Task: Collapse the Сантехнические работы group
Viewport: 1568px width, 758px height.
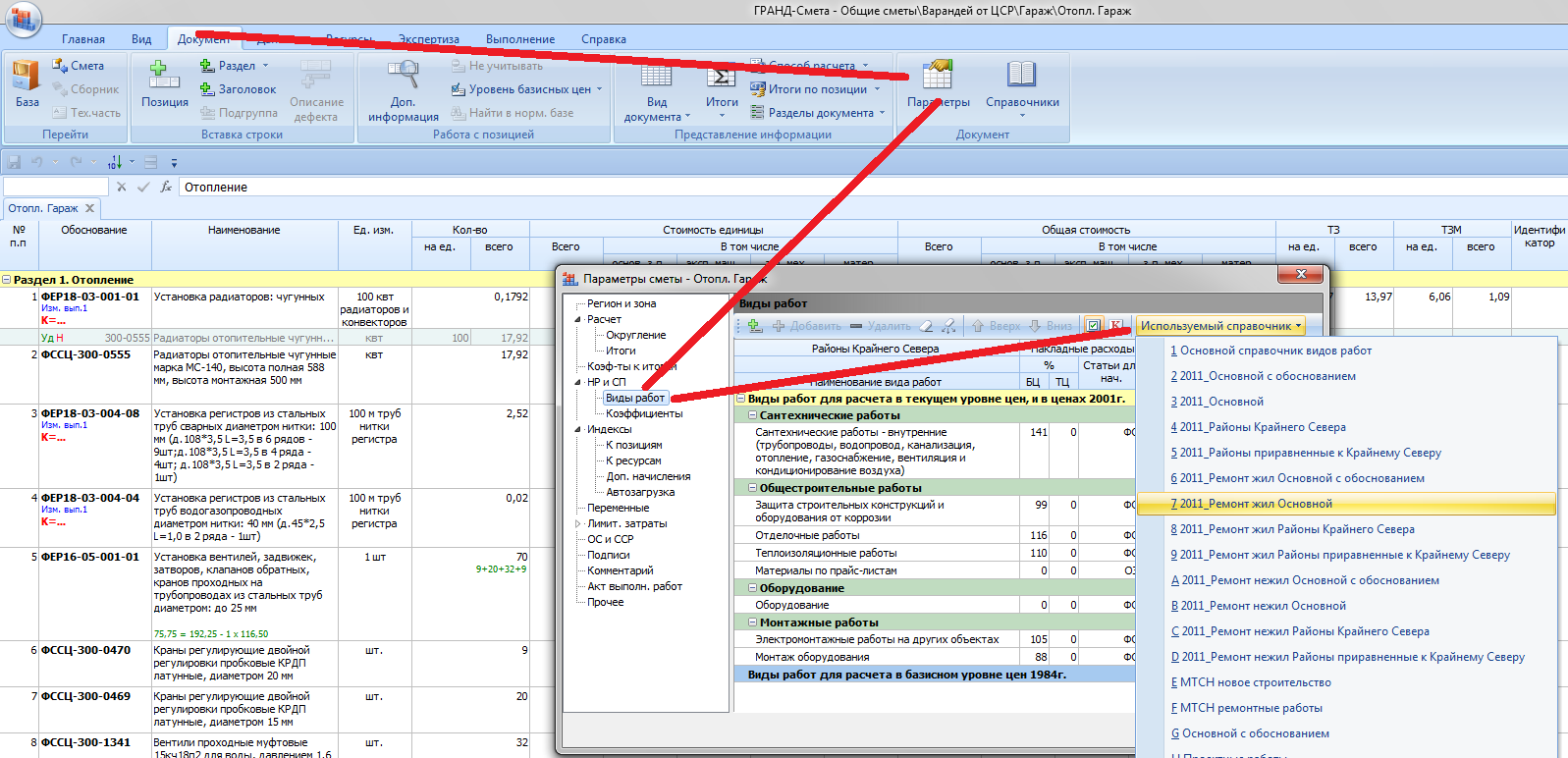Action: (752, 415)
